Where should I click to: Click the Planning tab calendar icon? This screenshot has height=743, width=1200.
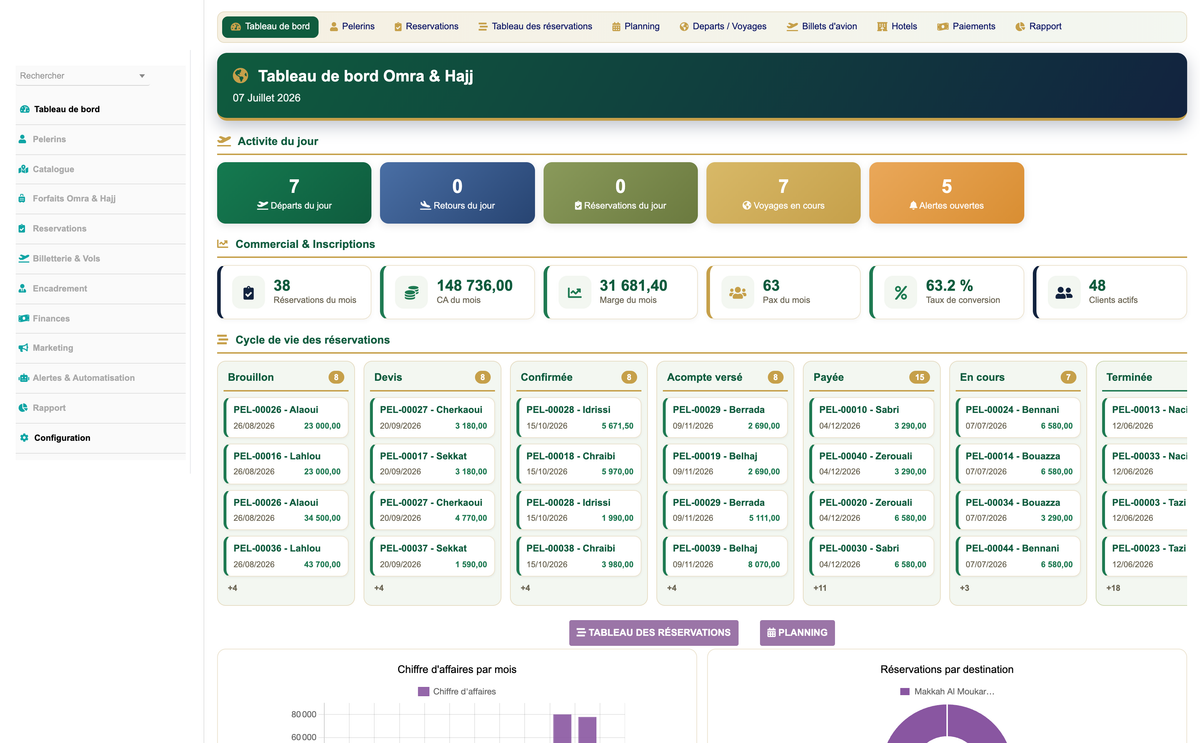[616, 27]
